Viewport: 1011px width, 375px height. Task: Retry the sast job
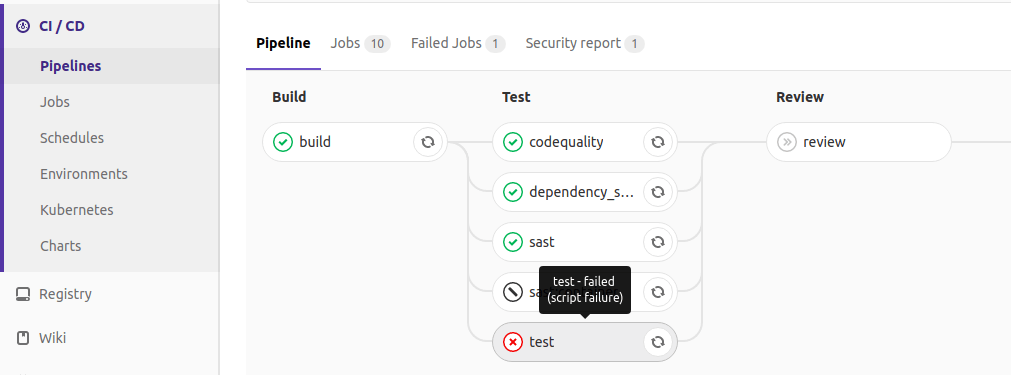tap(658, 242)
